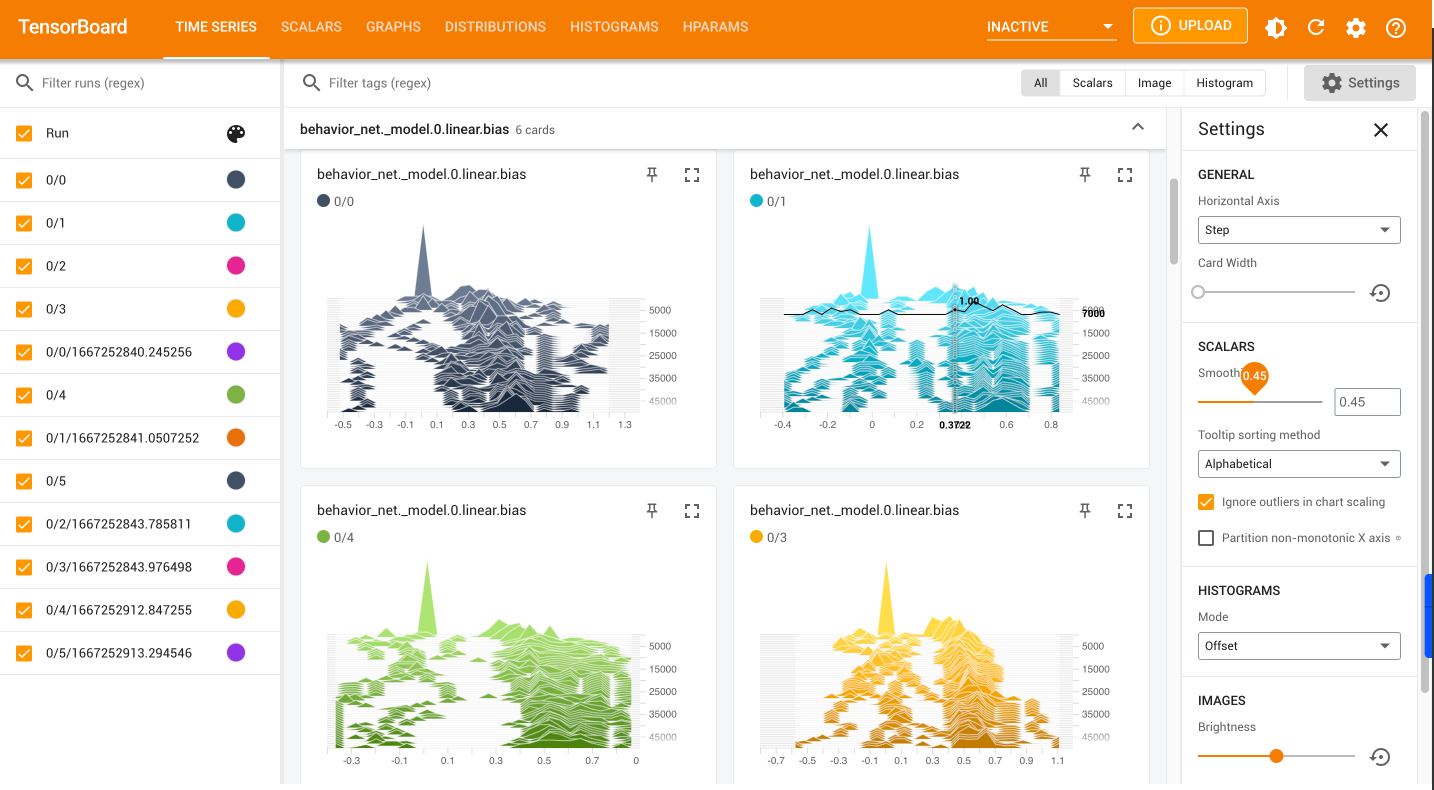Switch to the GRAPHS tab
Viewport: 1434px width, 790px height.
click(x=393, y=27)
